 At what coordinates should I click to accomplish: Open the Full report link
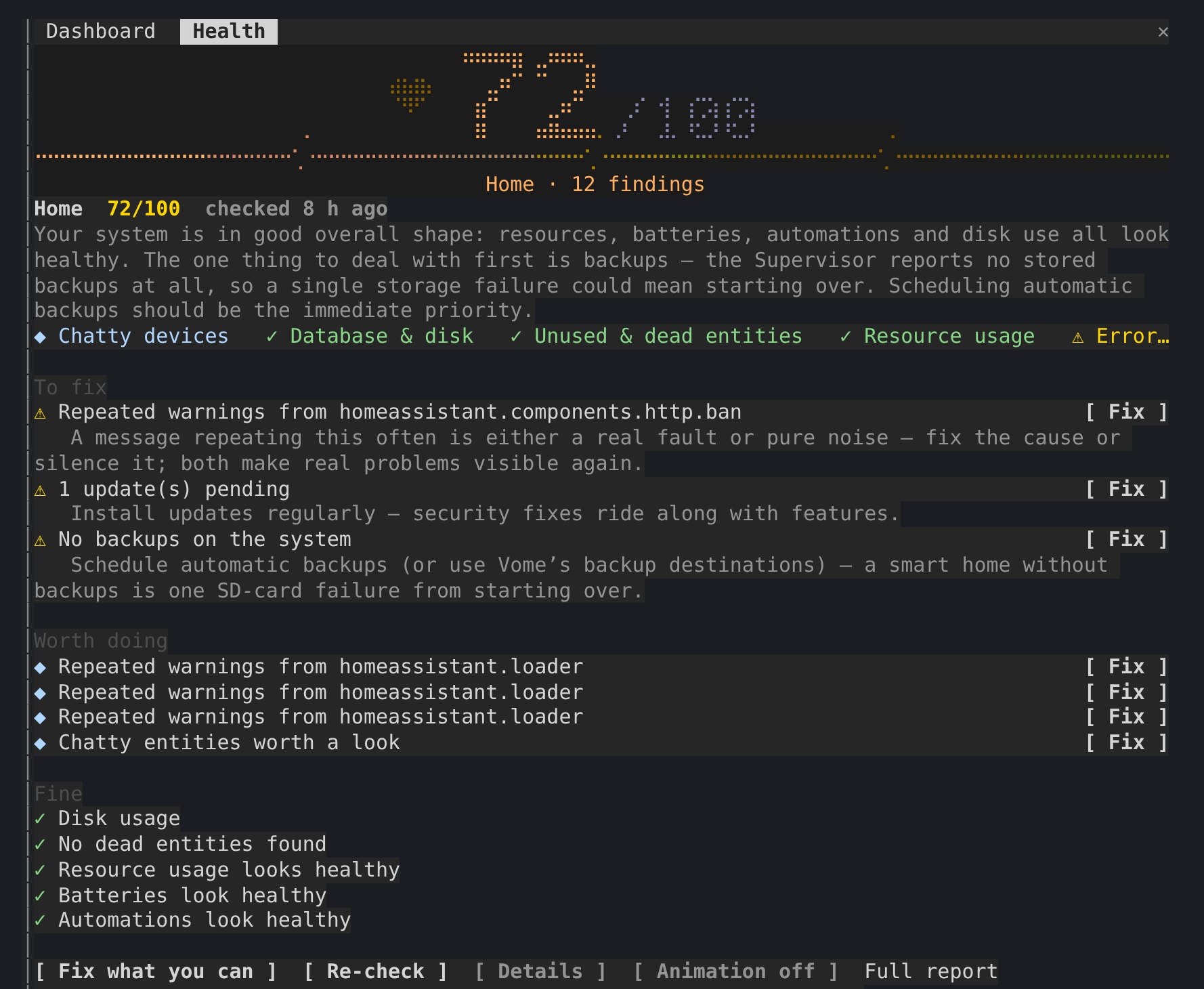coord(931,971)
